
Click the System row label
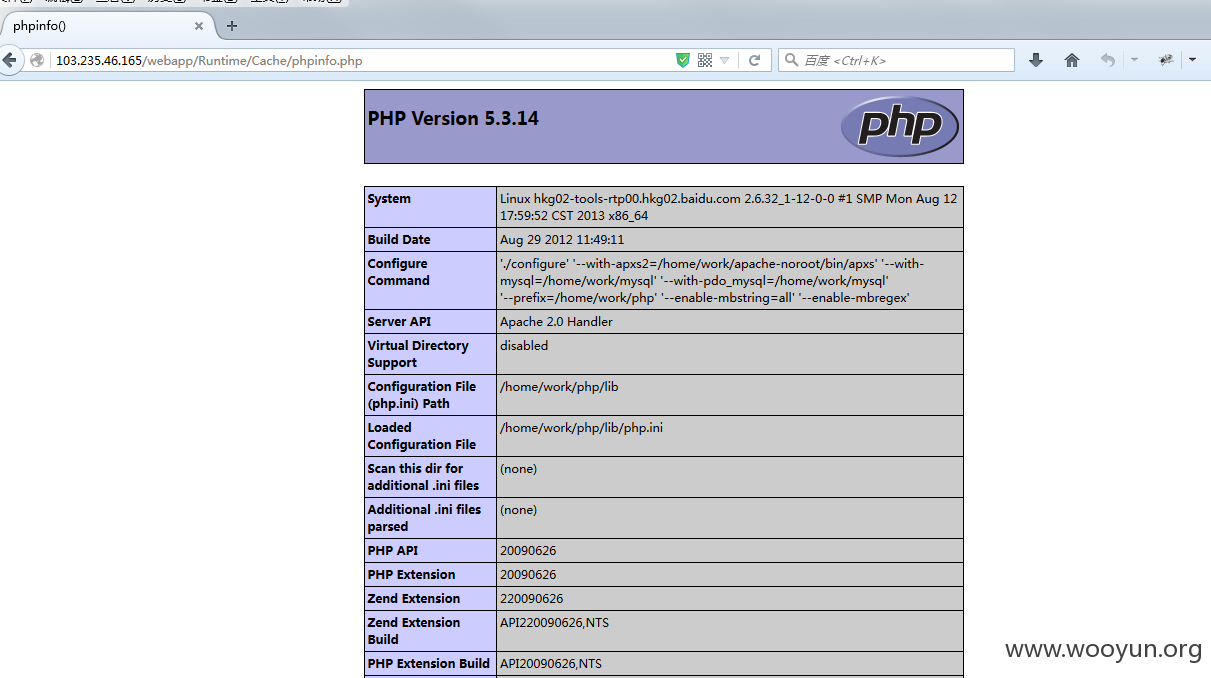point(389,198)
